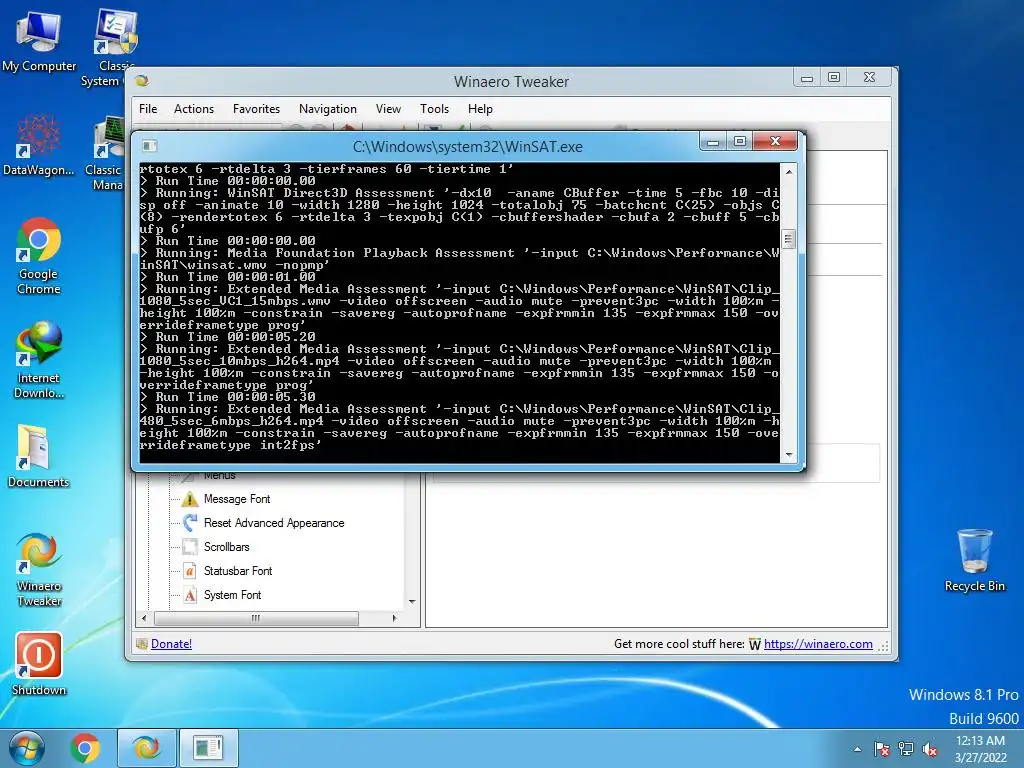Click the Shutdown desktop icon
The height and width of the screenshot is (768, 1024).
click(x=39, y=664)
